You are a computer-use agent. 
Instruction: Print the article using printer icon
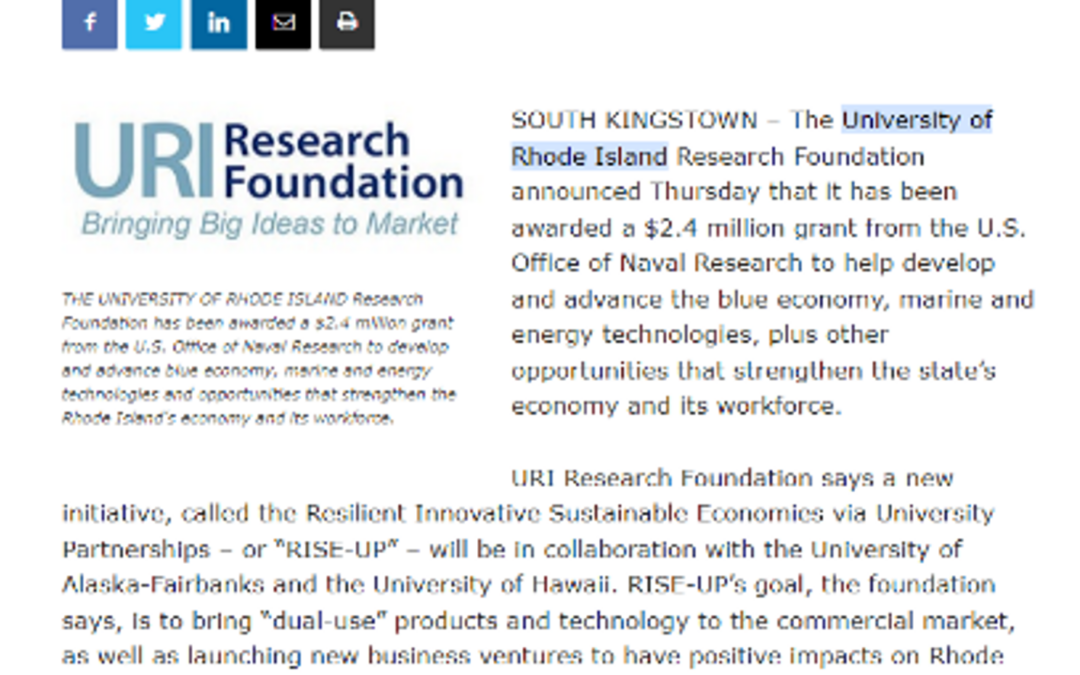347,23
